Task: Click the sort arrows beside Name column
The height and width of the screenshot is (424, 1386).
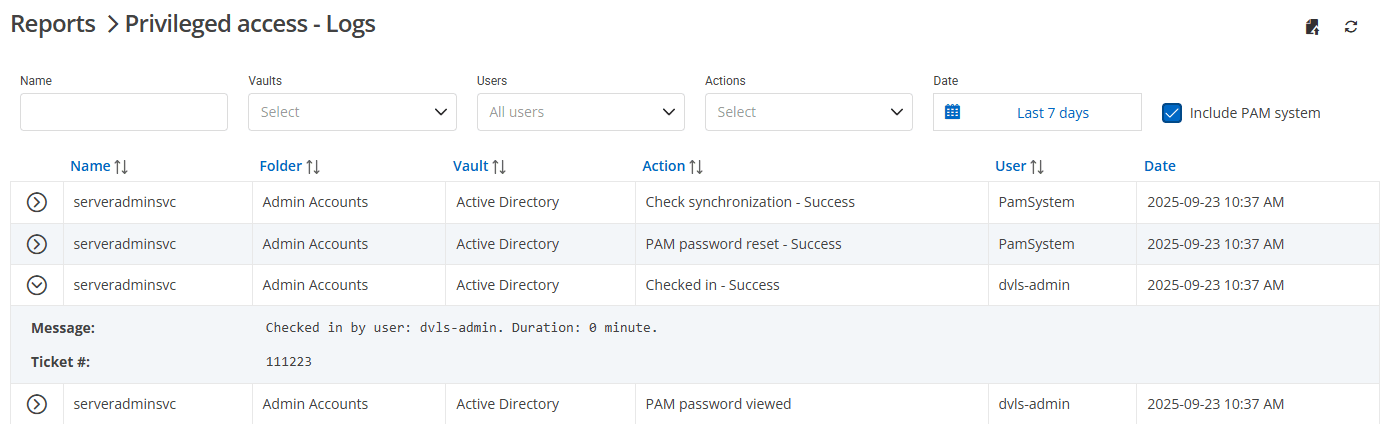Action: pos(121,166)
